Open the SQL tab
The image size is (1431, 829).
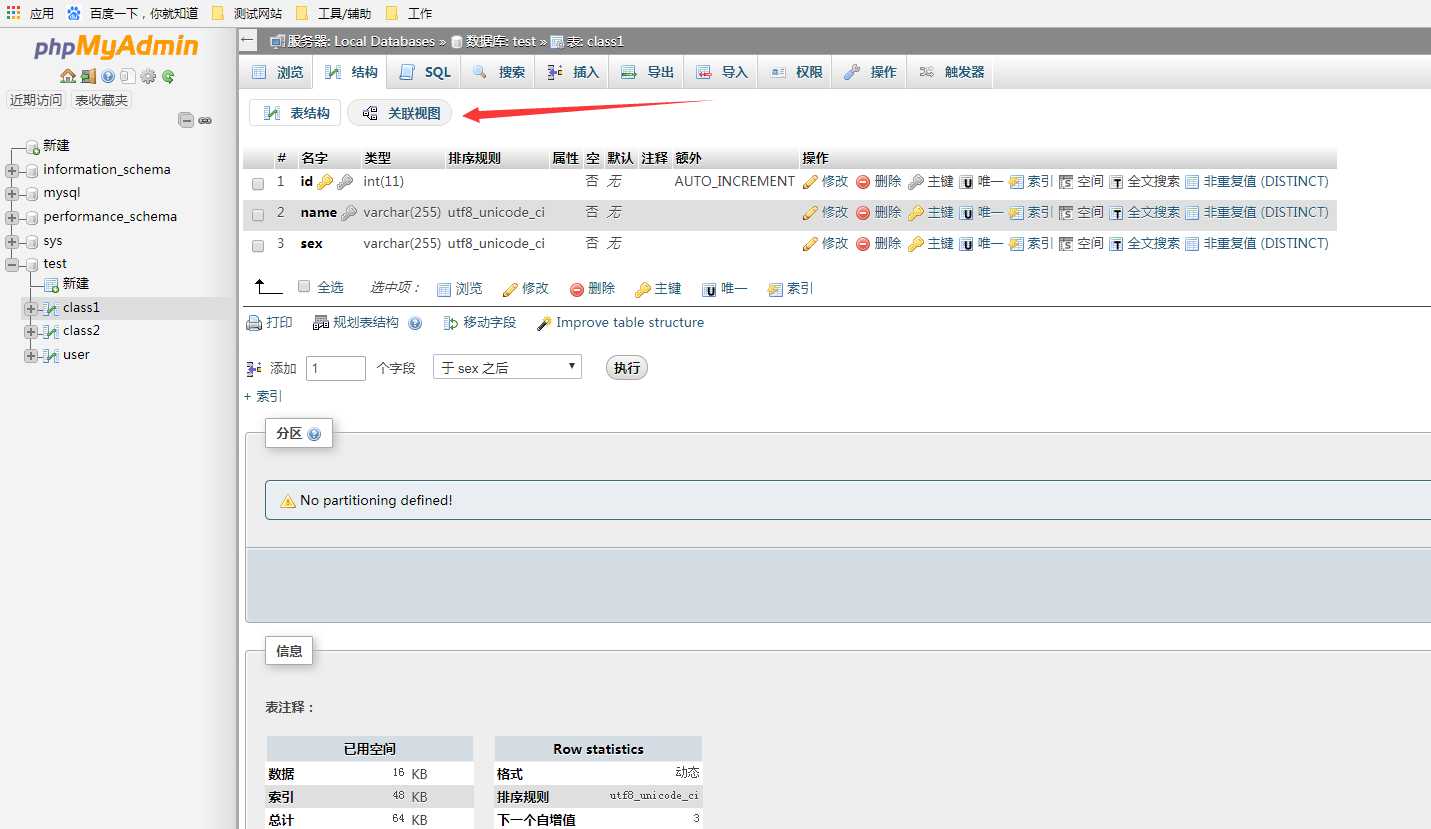point(425,72)
